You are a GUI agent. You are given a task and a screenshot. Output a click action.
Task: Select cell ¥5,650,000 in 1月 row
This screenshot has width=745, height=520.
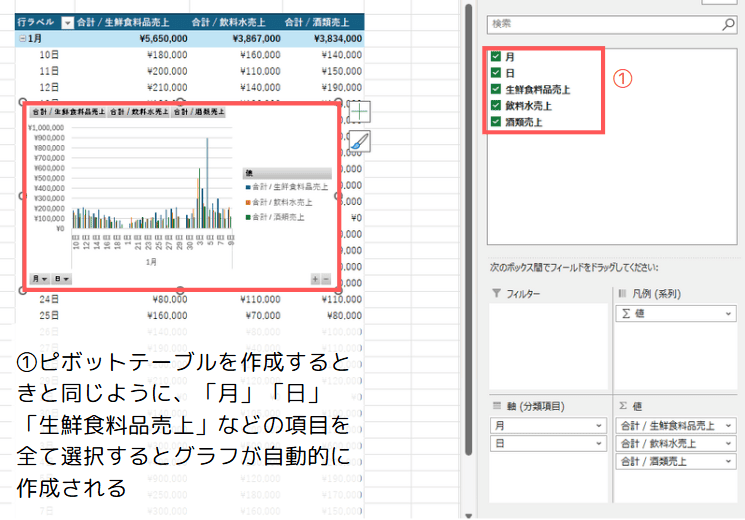(163, 39)
